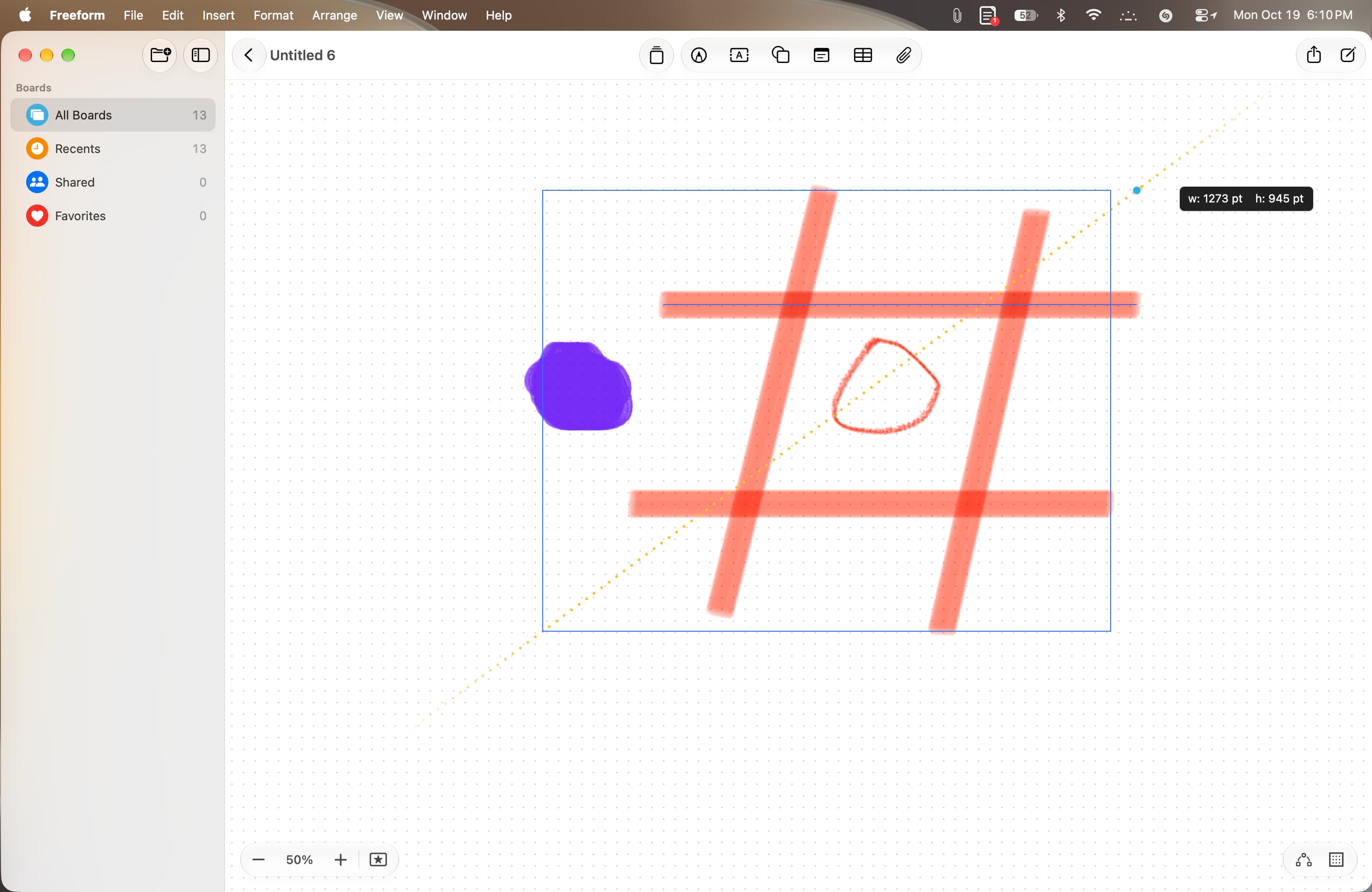Open the sticky note tool
This screenshot has height=892, width=1372.
click(657, 56)
